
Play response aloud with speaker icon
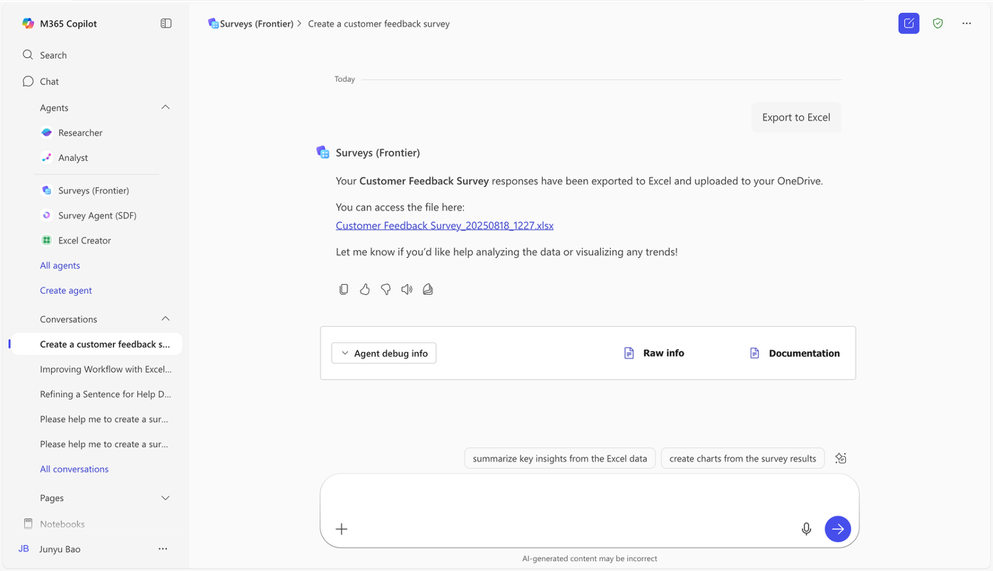pos(407,289)
